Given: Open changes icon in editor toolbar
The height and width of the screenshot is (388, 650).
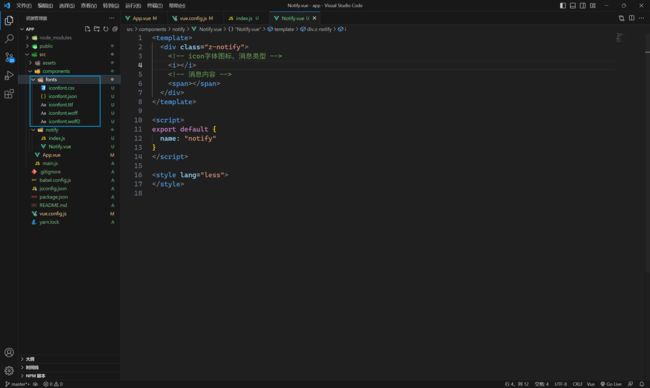Looking at the screenshot, I should click(621, 18).
